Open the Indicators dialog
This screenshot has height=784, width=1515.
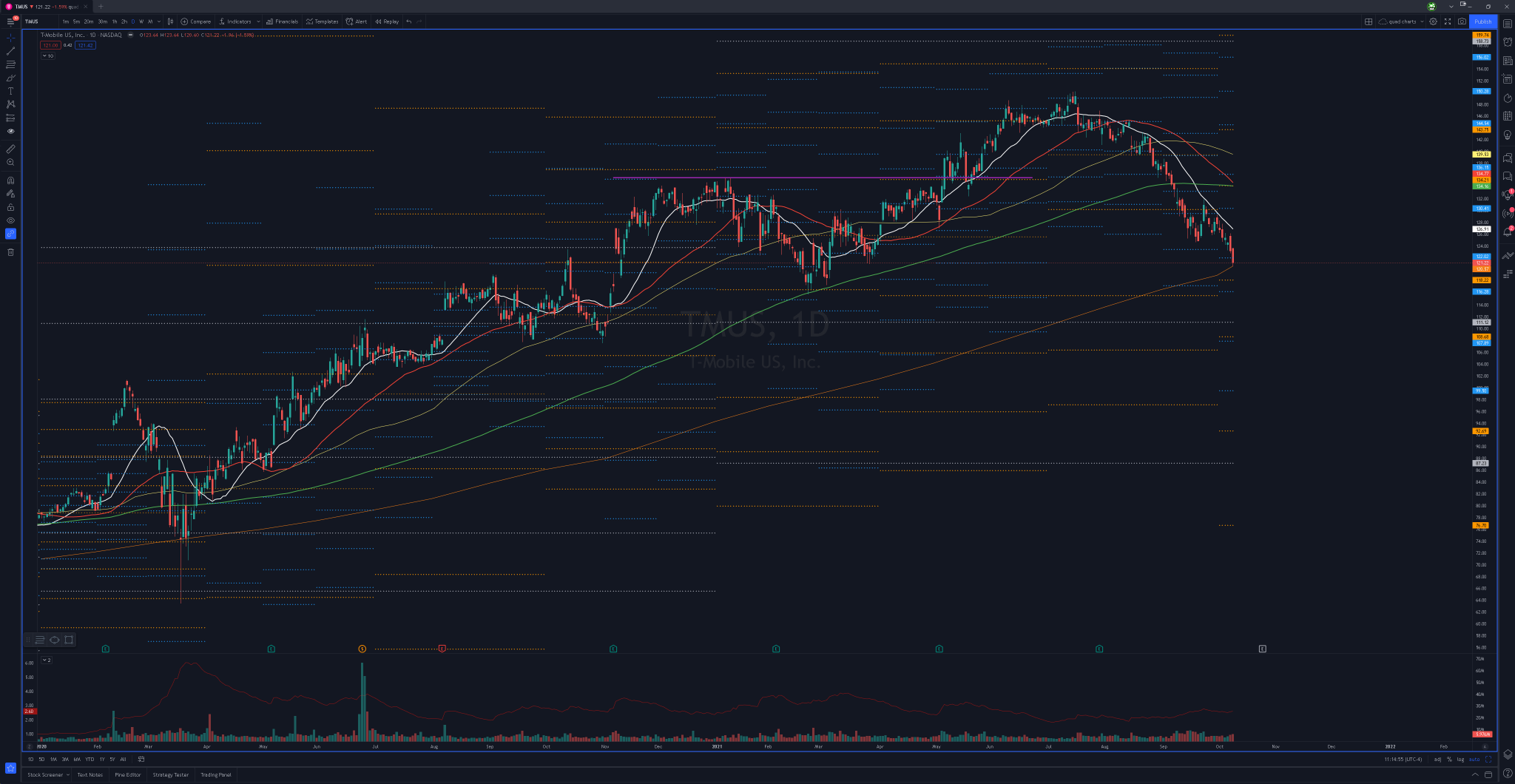(235, 21)
